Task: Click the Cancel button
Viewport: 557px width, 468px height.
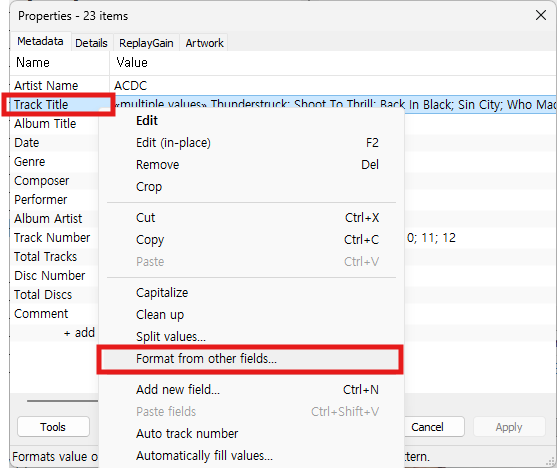Action: pyautogui.click(x=427, y=427)
